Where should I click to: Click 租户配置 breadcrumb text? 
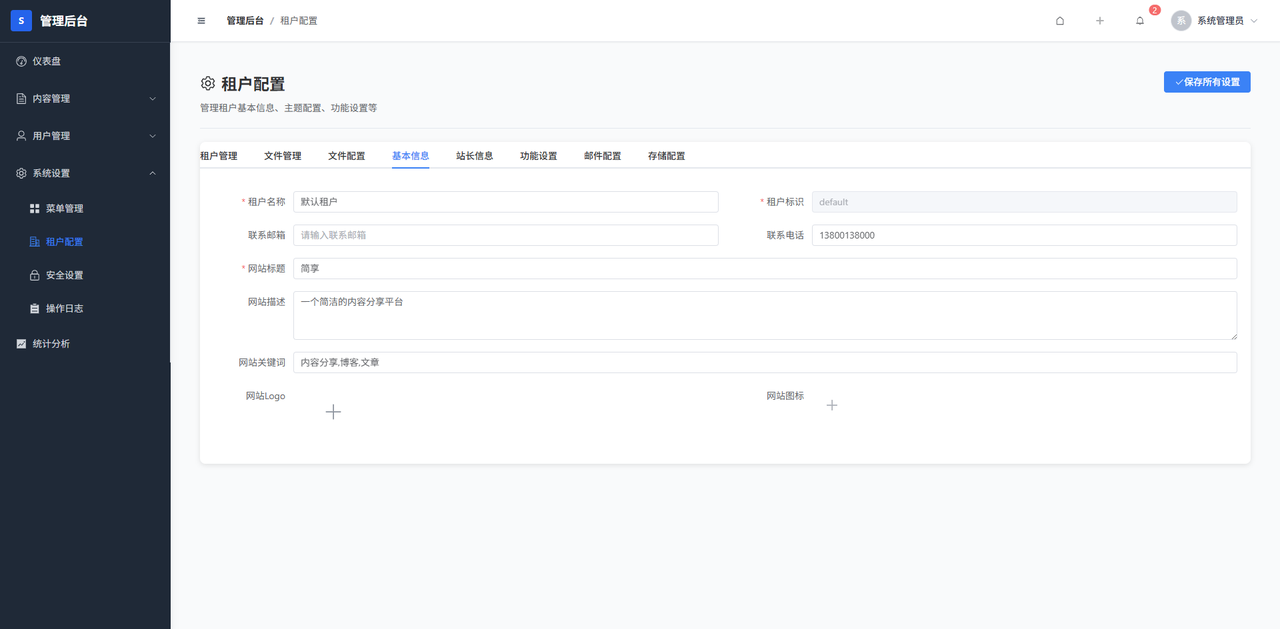[x=299, y=20]
